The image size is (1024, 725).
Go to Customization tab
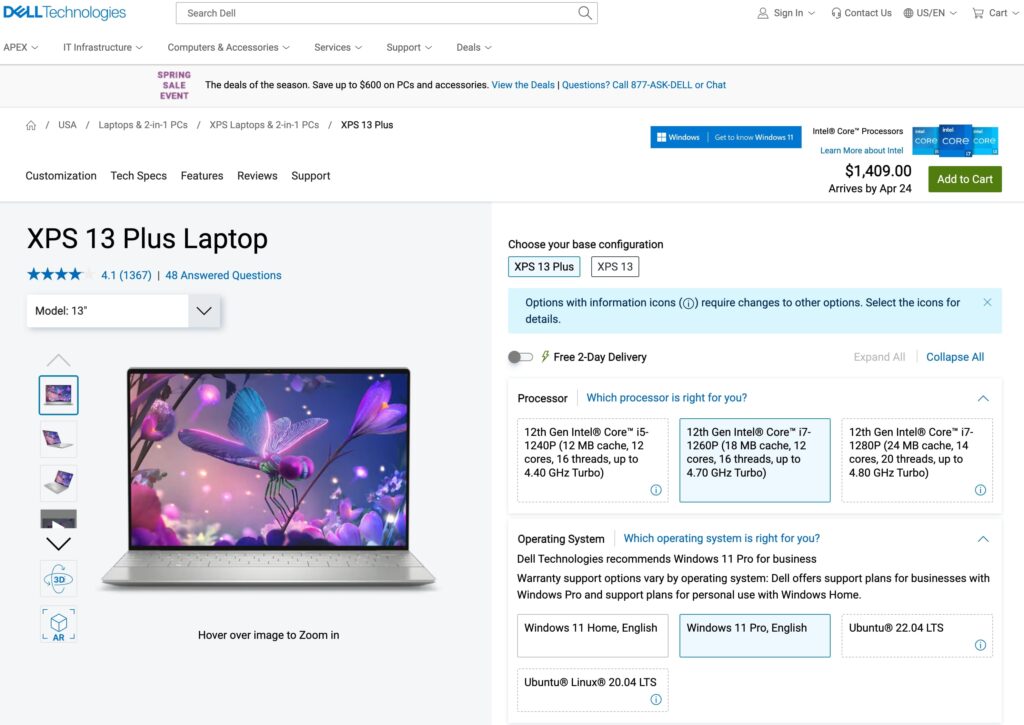[61, 176]
